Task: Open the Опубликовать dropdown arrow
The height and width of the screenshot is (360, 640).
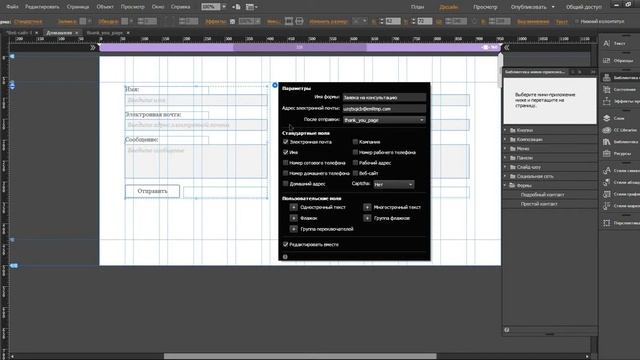Action: pyautogui.click(x=553, y=7)
